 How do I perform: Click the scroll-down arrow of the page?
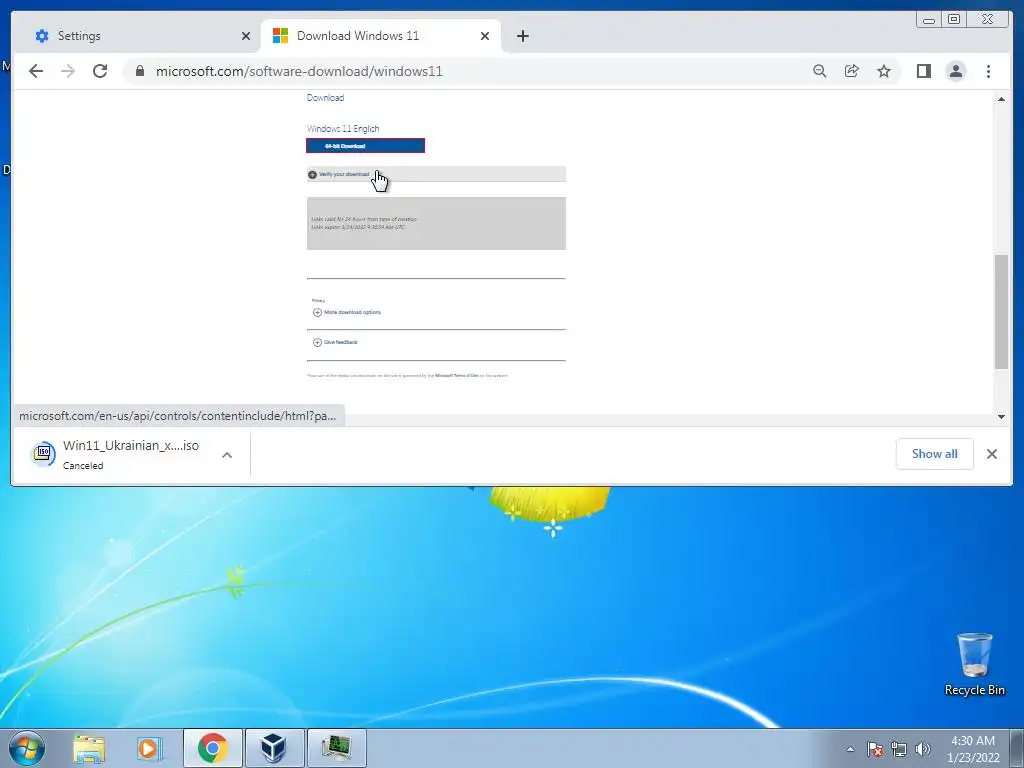coord(1001,416)
